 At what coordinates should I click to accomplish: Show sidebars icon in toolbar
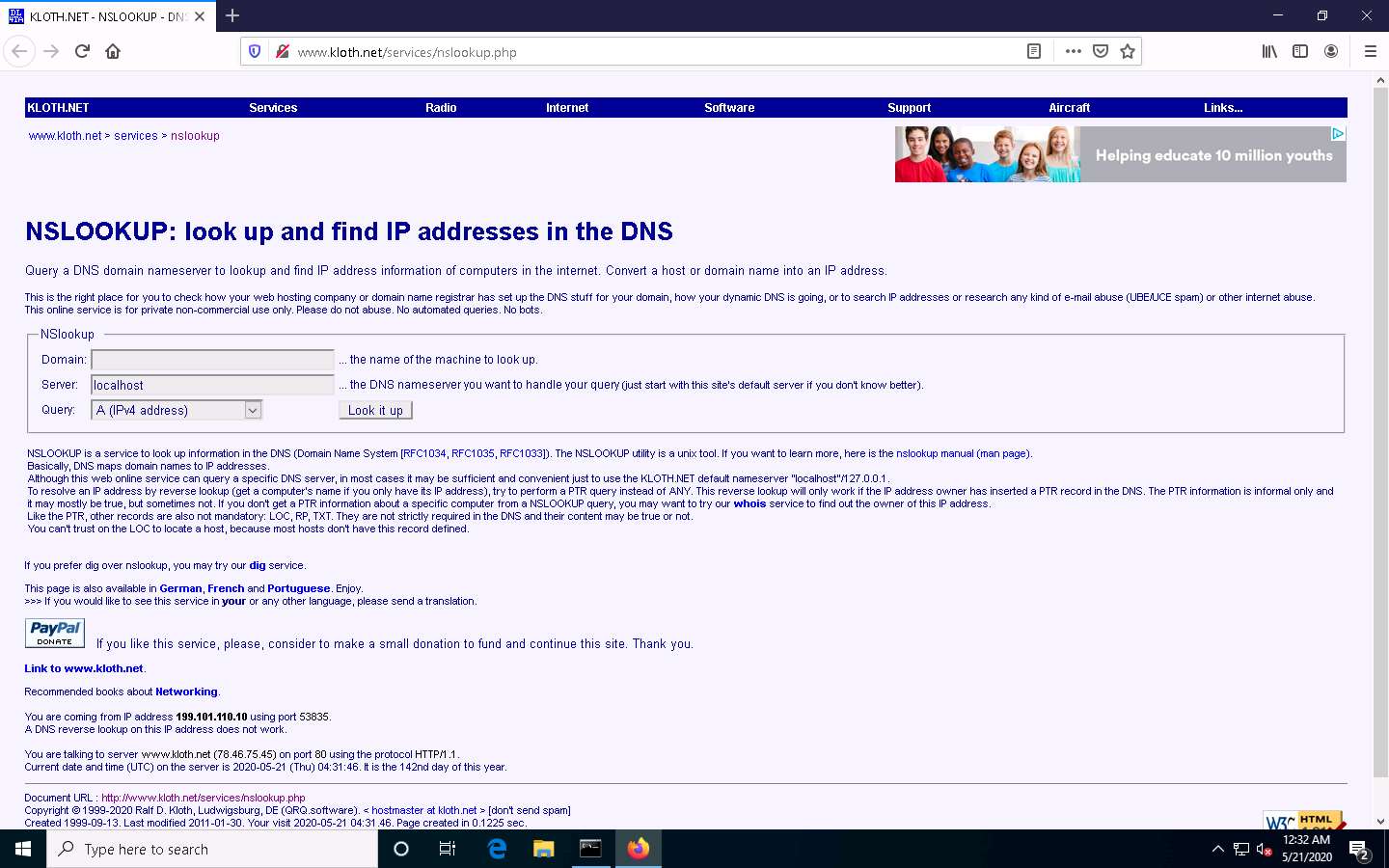coord(1300,51)
